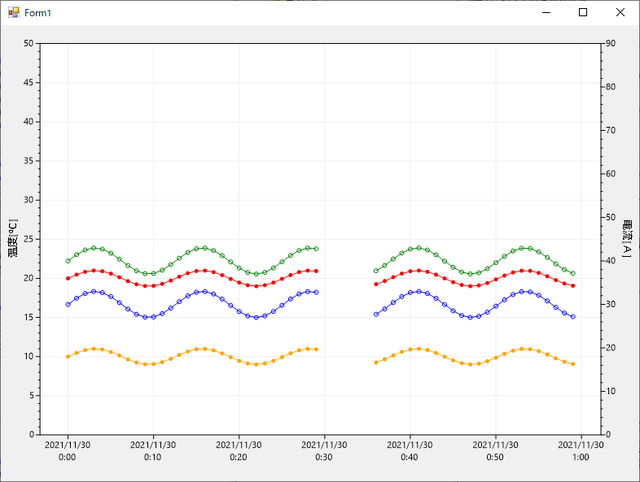The height and width of the screenshot is (482, 640).
Task: Click the 温度[℃] left axis title
Action: [12, 238]
